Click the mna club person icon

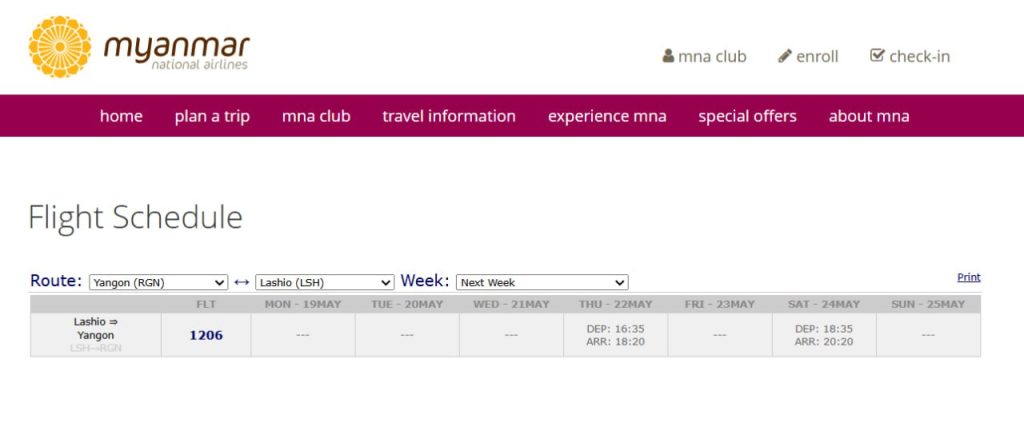click(x=668, y=56)
